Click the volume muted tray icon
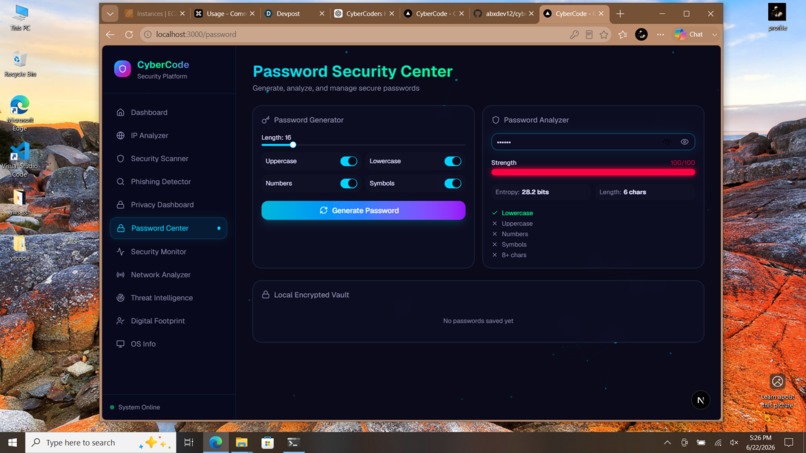The width and height of the screenshot is (806, 453). [x=734, y=443]
